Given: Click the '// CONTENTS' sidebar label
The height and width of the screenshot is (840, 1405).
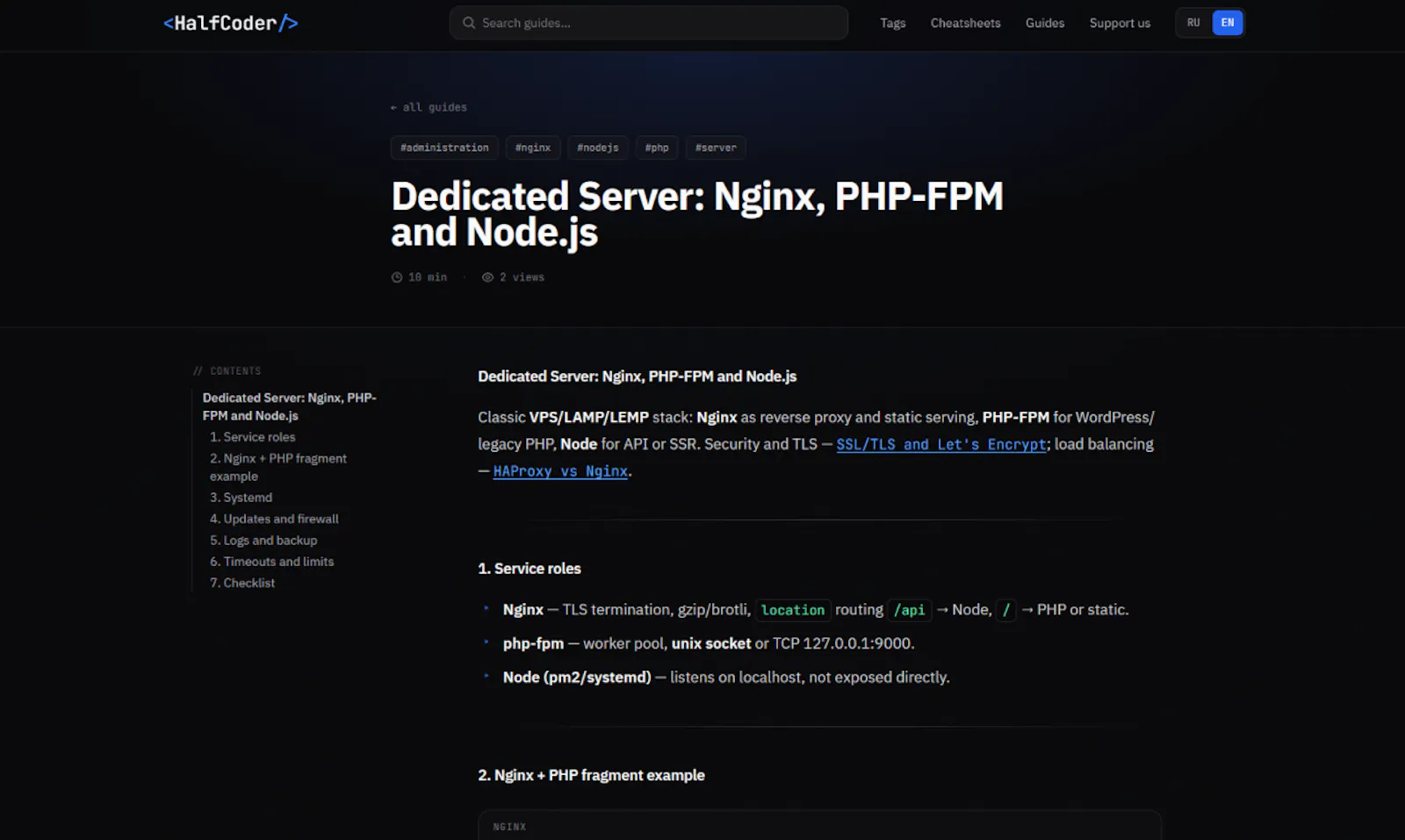Looking at the screenshot, I should click(227, 371).
